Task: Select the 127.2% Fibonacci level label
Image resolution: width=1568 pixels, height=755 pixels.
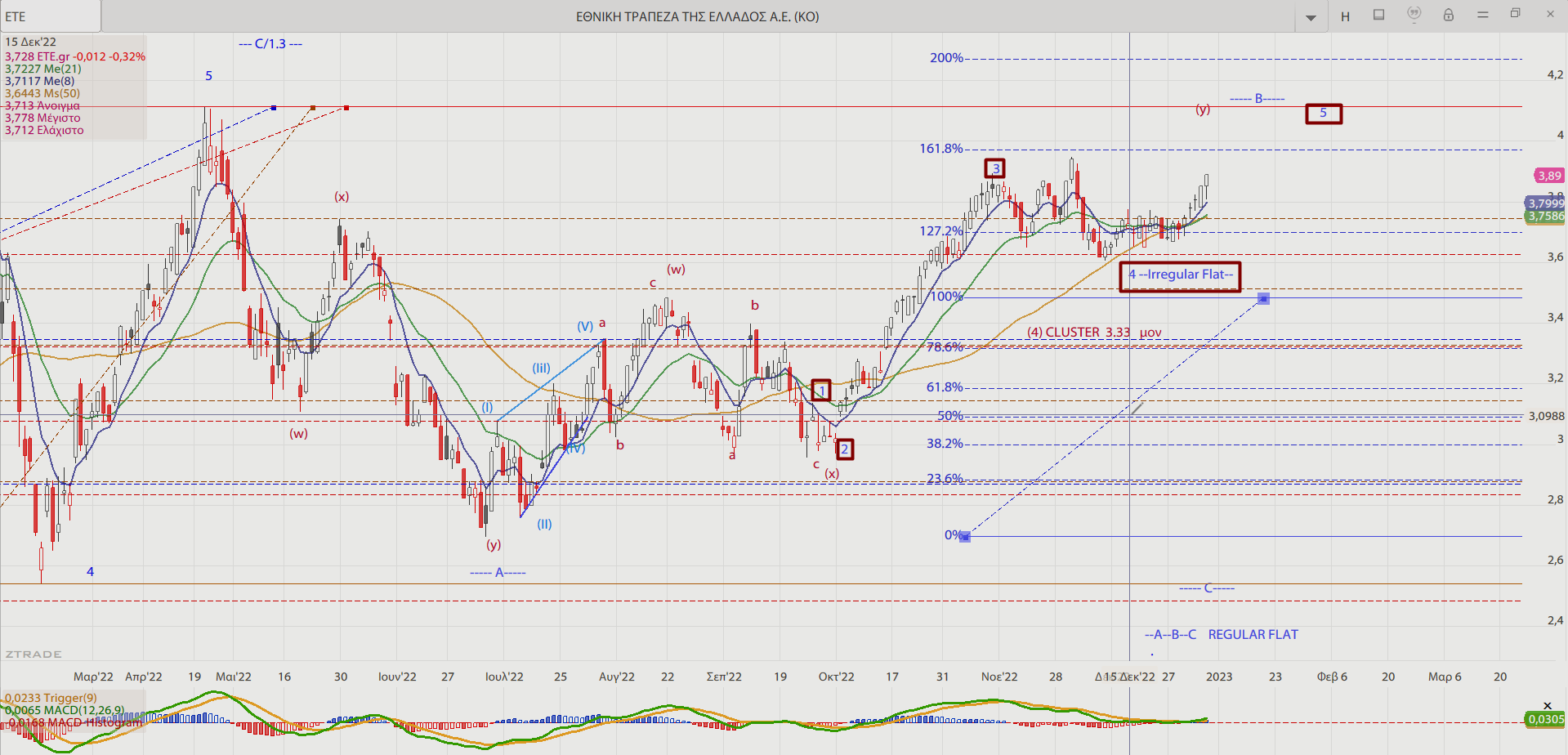Action: pos(941,231)
